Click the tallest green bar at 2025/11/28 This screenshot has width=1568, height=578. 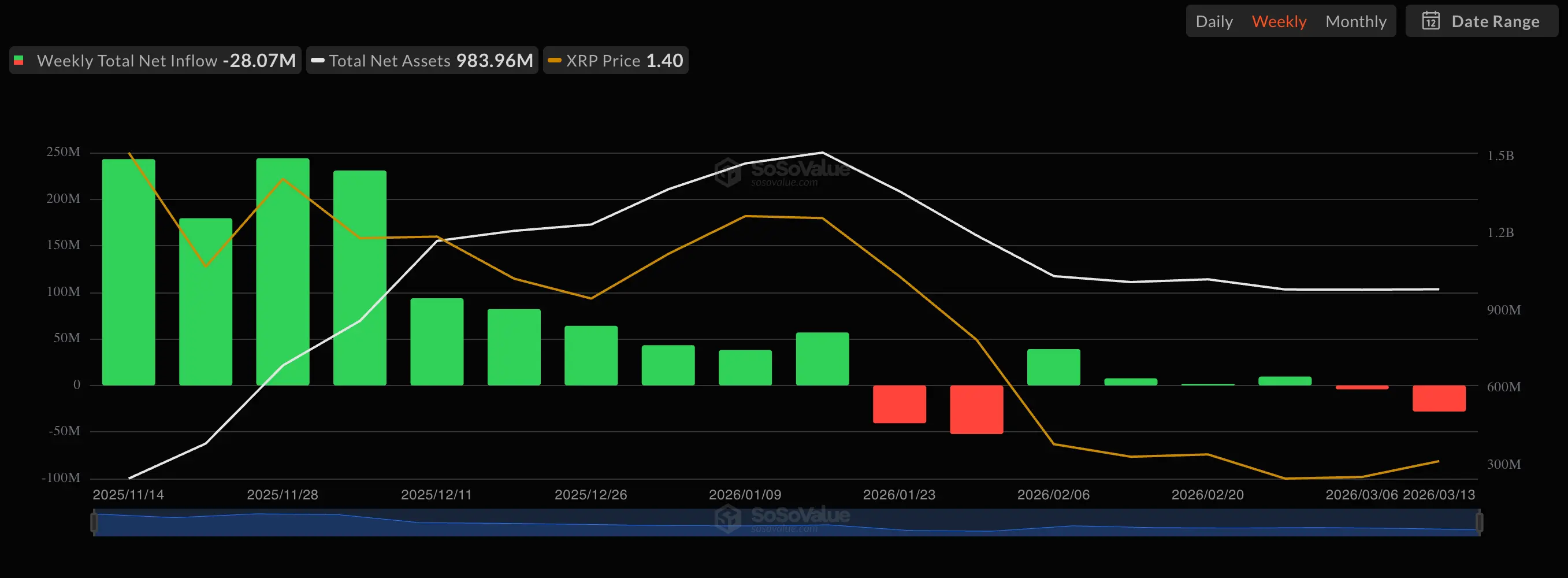283,272
